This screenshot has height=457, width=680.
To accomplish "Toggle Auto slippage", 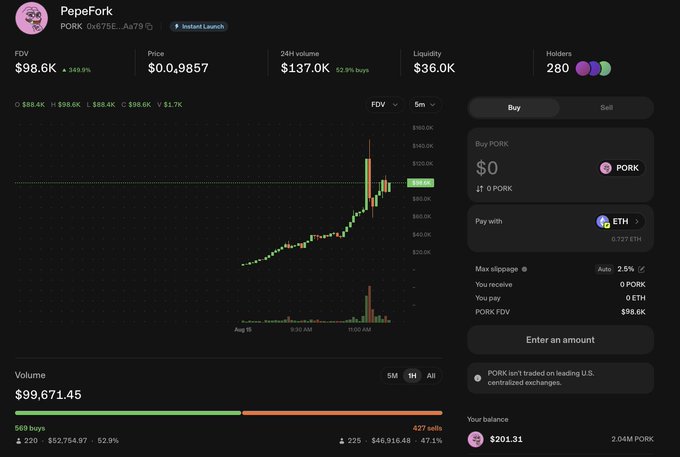I will point(604,269).
